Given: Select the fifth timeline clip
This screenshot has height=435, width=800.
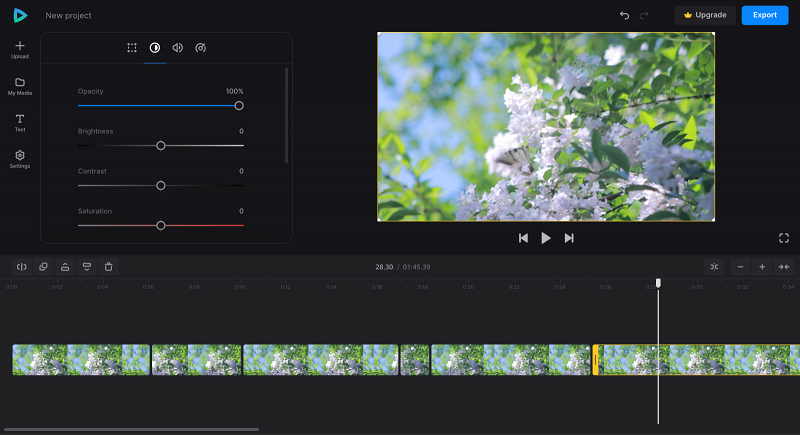Looking at the screenshot, I should 511,360.
